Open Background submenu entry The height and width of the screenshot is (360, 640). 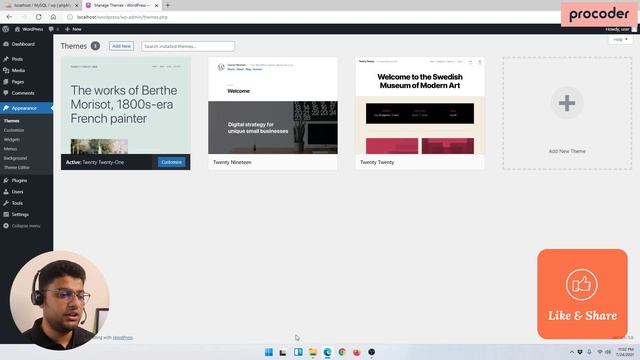pyautogui.click(x=16, y=158)
